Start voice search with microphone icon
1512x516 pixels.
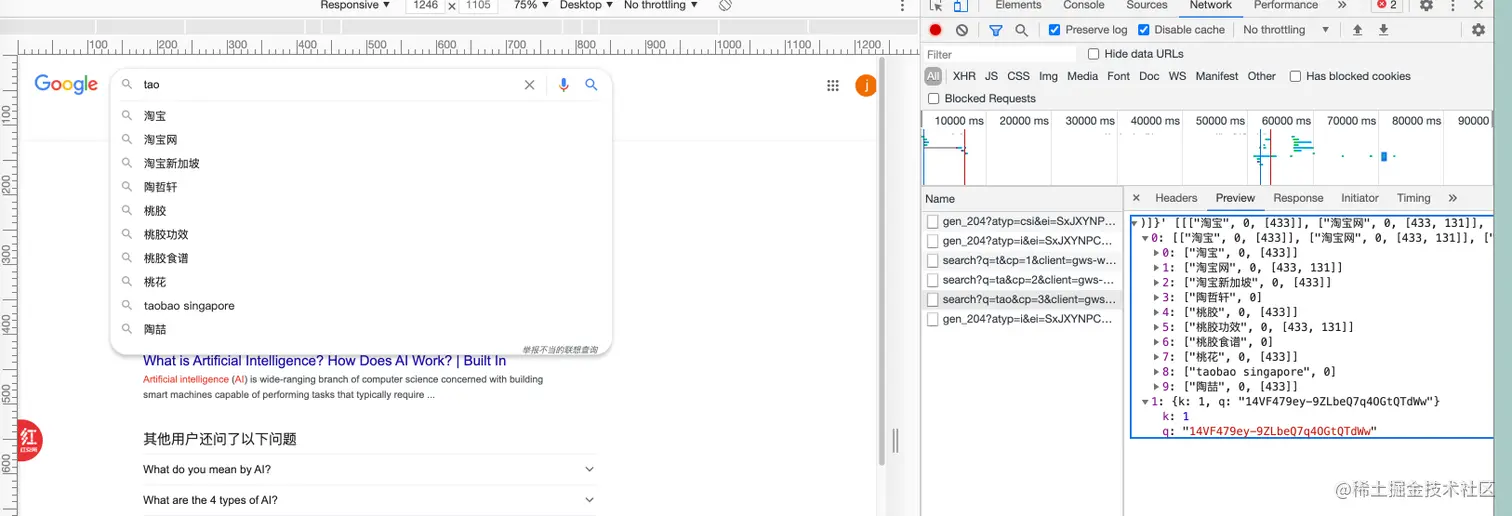click(x=564, y=85)
